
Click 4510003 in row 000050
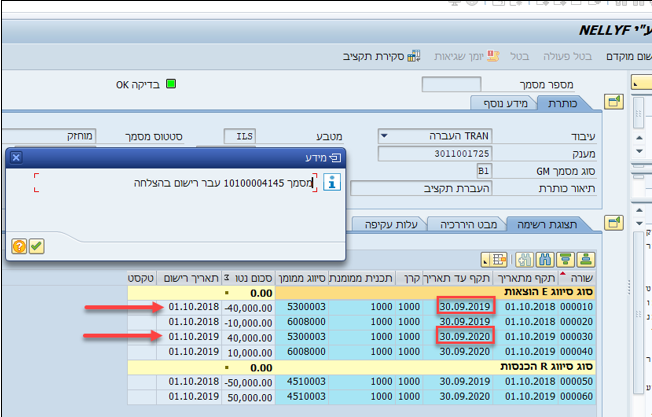pos(302,382)
